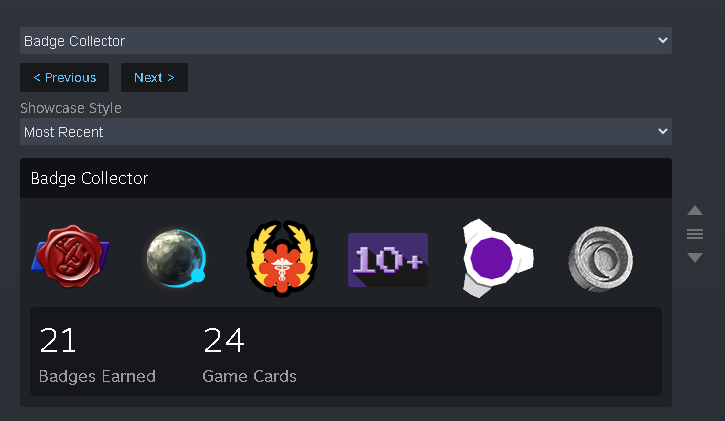Screen dimensions: 725x421
Task: Click the golden laurel medic badge
Action: 282,258
